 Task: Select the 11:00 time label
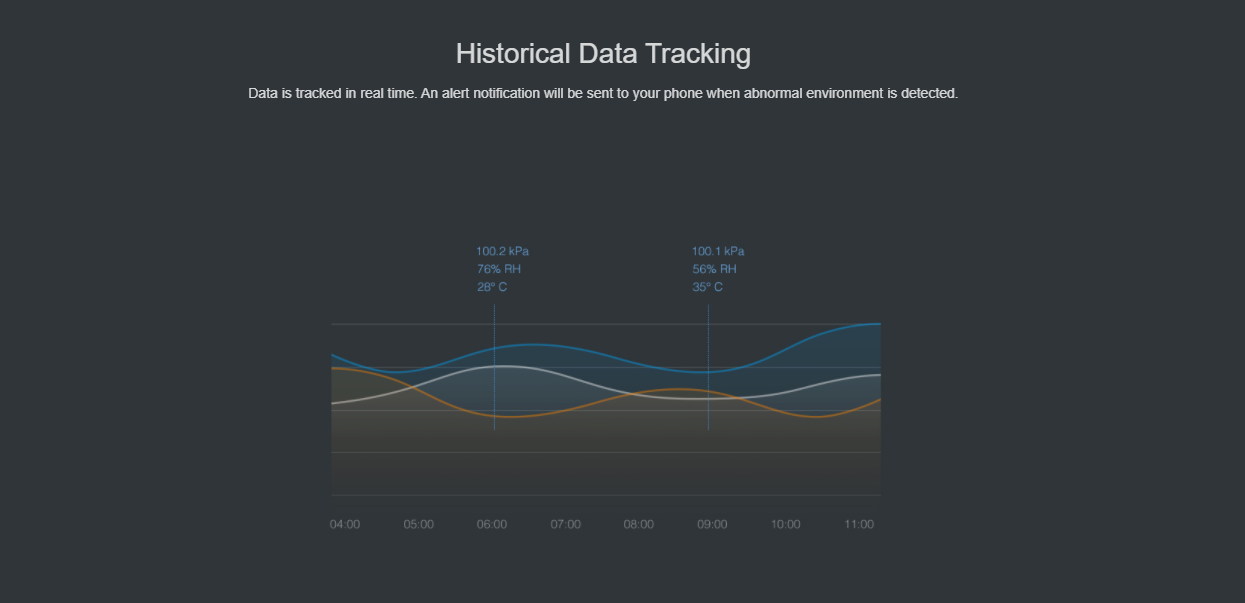pos(859,524)
